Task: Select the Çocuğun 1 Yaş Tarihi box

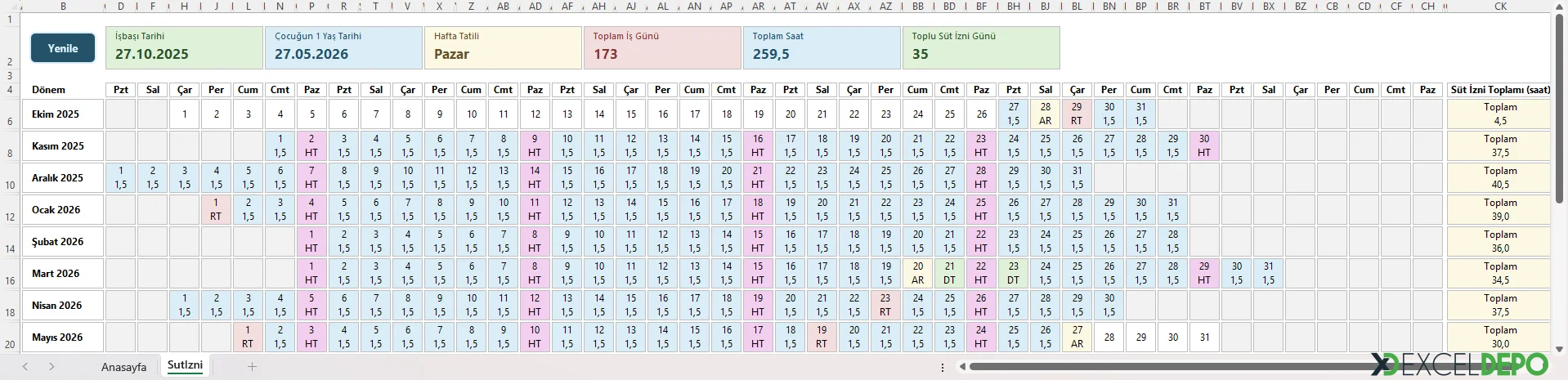Action: (x=343, y=48)
